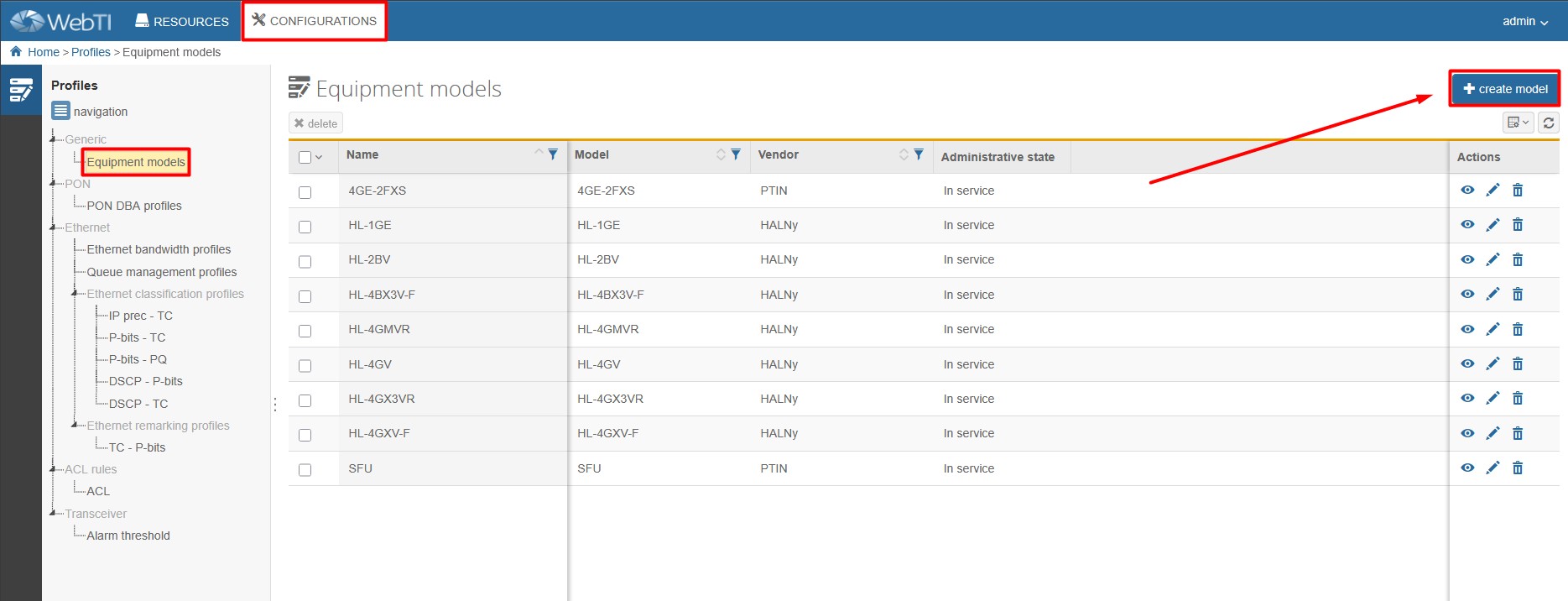
Task: Open the table export options dropdown
Action: click(x=1518, y=123)
